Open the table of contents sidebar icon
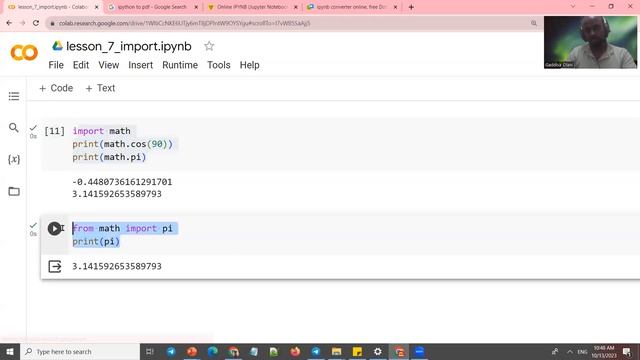Image resolution: width=640 pixels, height=360 pixels. [14, 96]
